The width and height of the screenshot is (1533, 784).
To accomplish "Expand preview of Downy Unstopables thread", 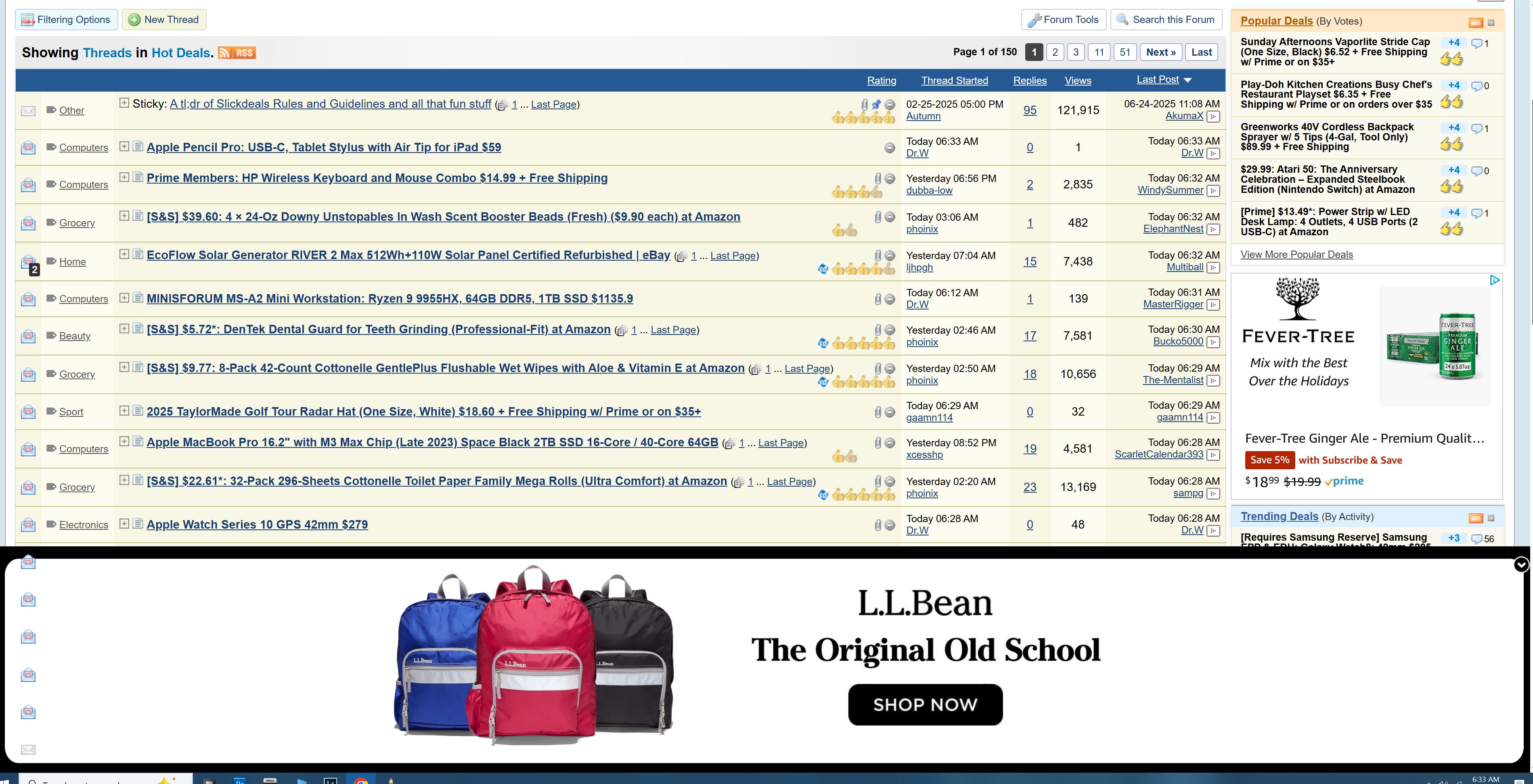I will tap(124, 215).
